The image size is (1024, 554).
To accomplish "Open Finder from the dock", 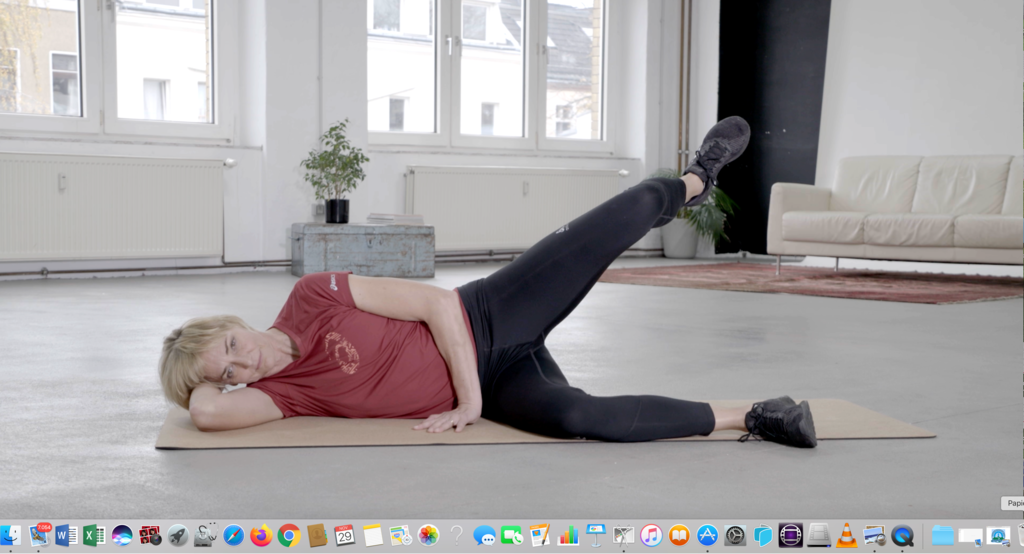I will click(10, 535).
